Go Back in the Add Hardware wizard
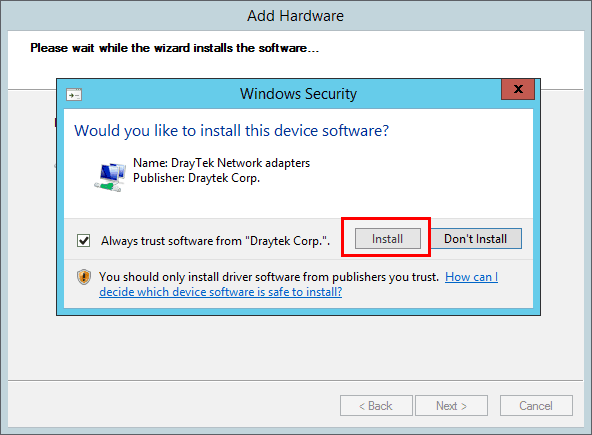 (x=376, y=406)
